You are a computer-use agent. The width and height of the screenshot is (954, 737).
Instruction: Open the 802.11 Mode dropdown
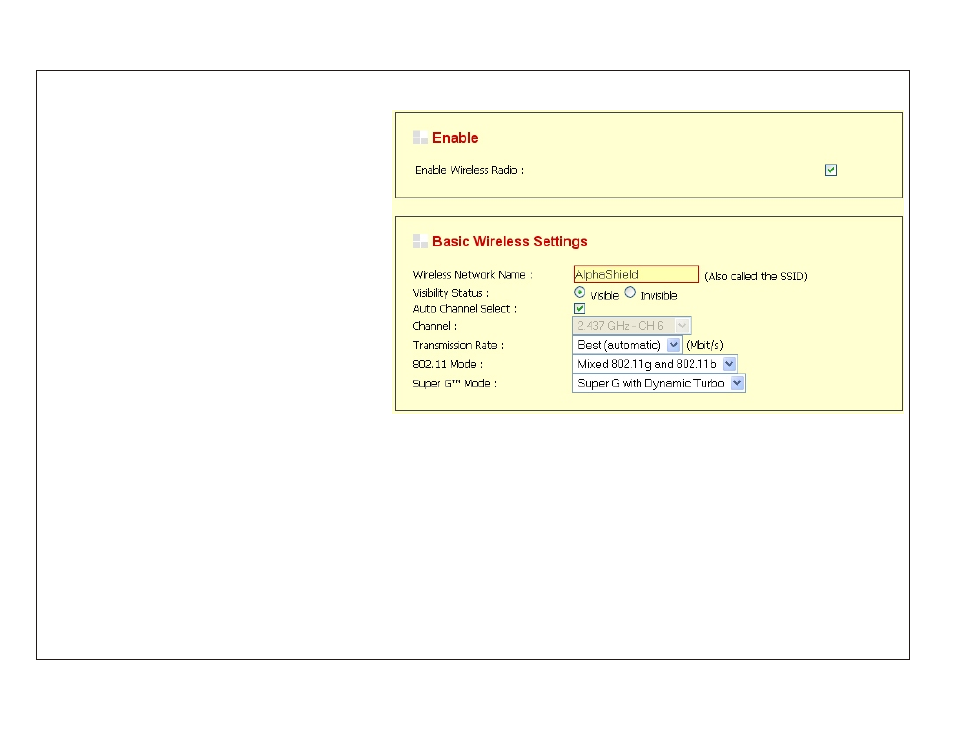(655, 364)
